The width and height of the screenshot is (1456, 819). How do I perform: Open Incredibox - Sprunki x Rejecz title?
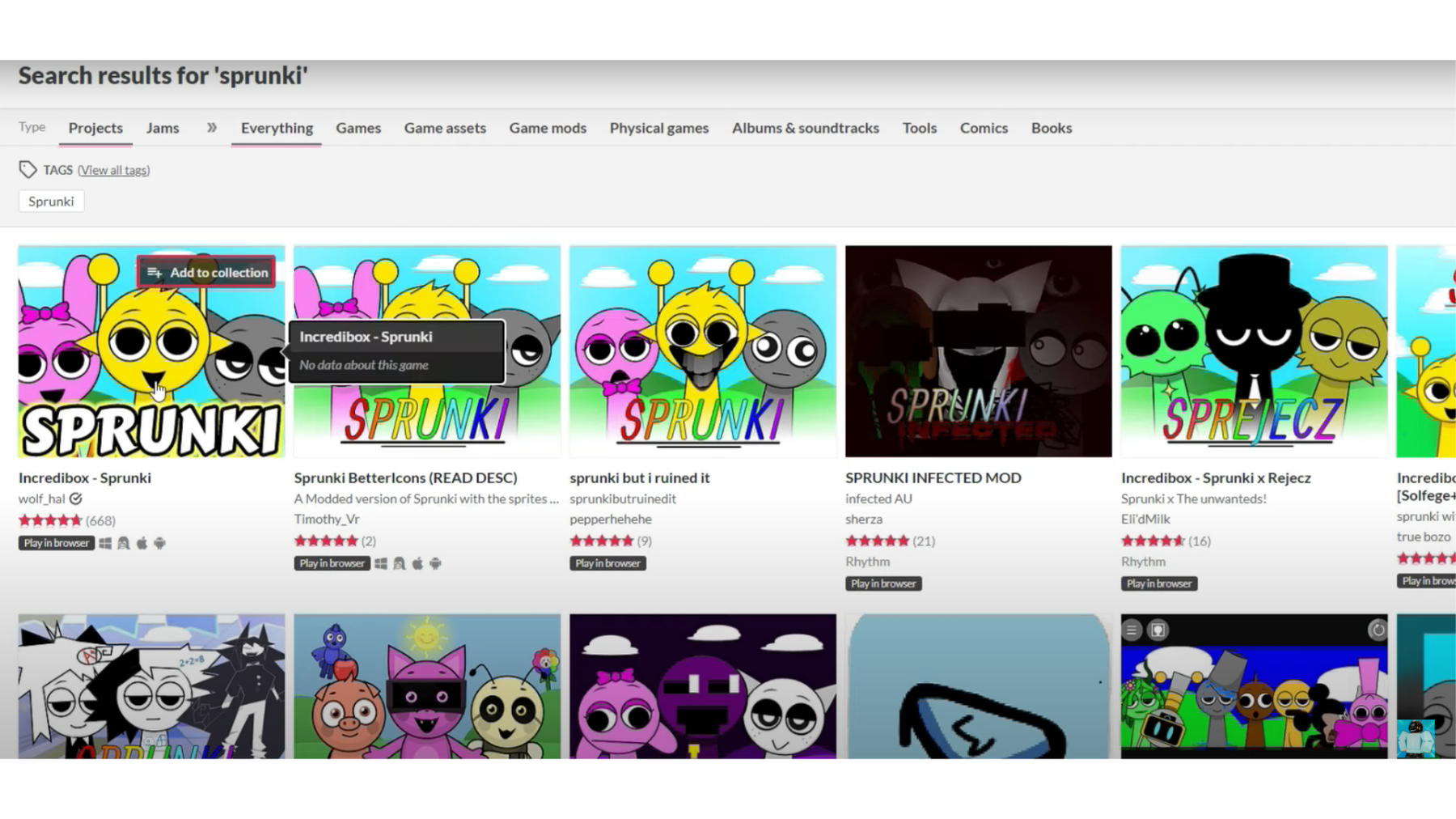coord(1216,477)
